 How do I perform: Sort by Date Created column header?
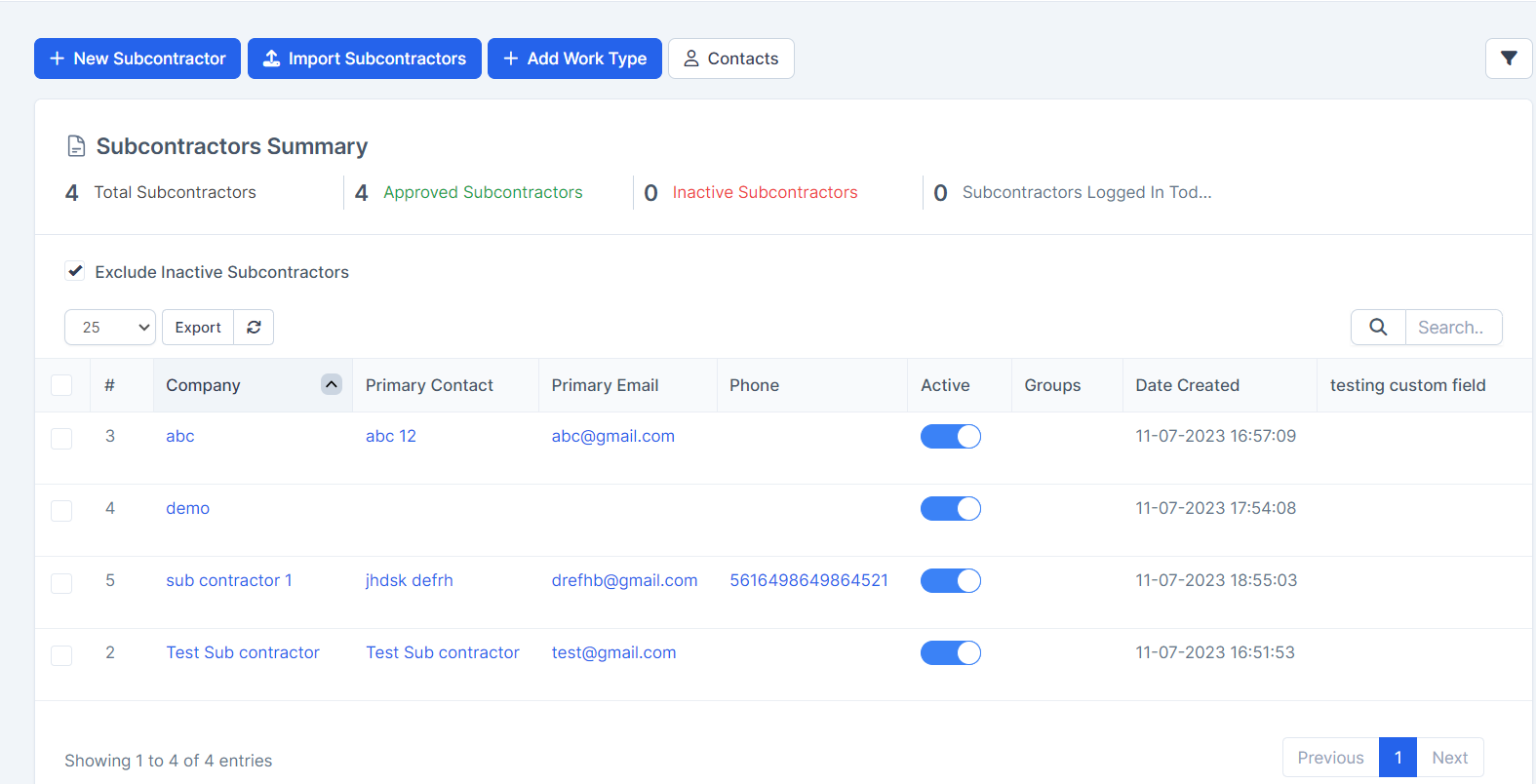[x=1220, y=385]
